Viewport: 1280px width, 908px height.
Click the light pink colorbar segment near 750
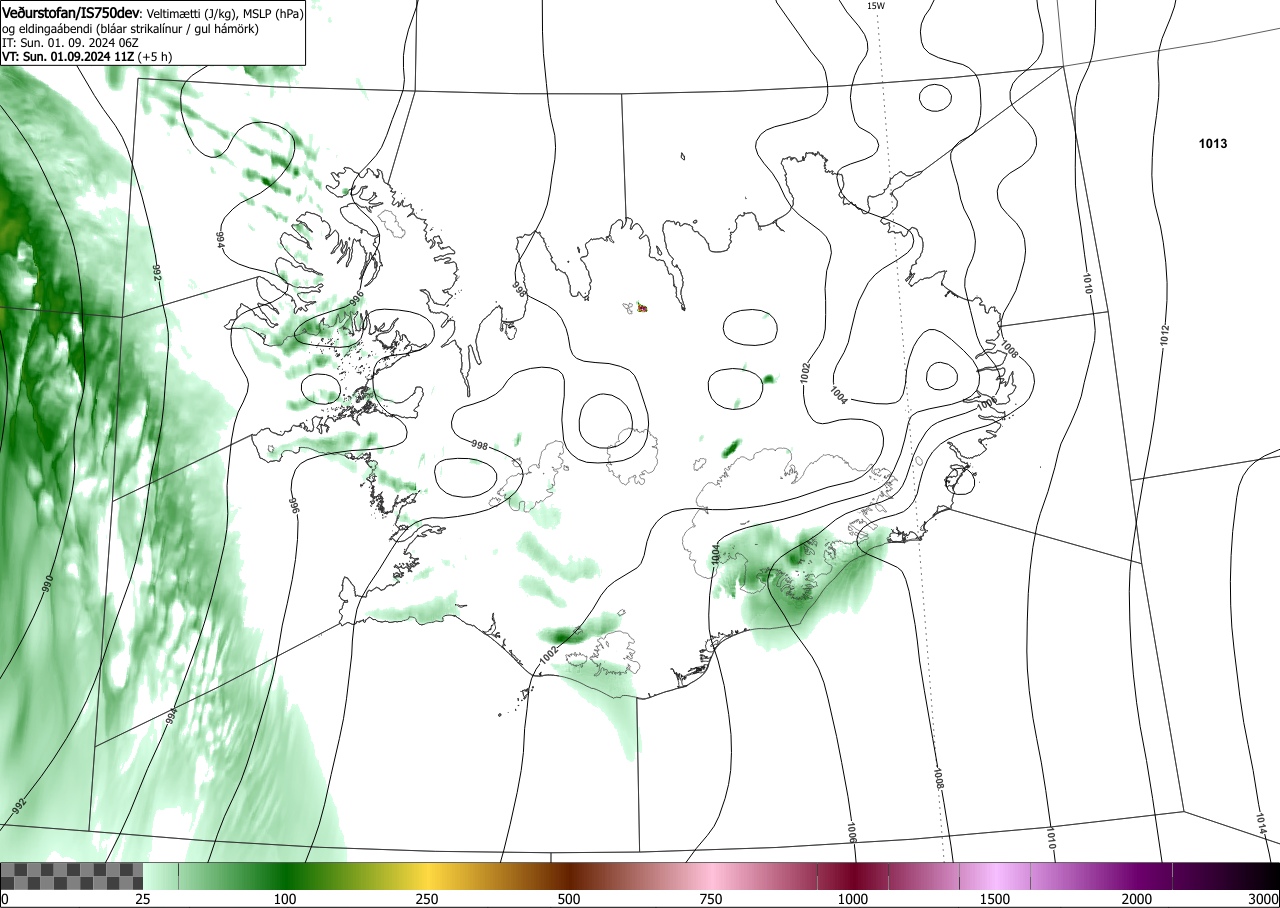(x=711, y=876)
